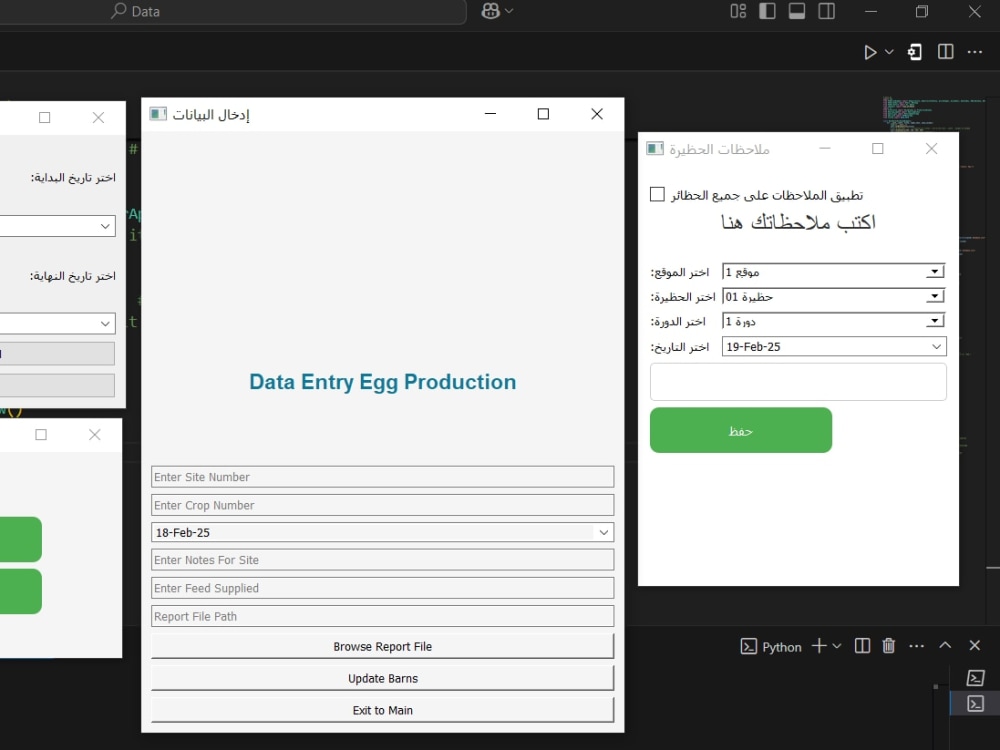Click the Exit to Main button
Screen dimensions: 1000x750
(x=383, y=710)
